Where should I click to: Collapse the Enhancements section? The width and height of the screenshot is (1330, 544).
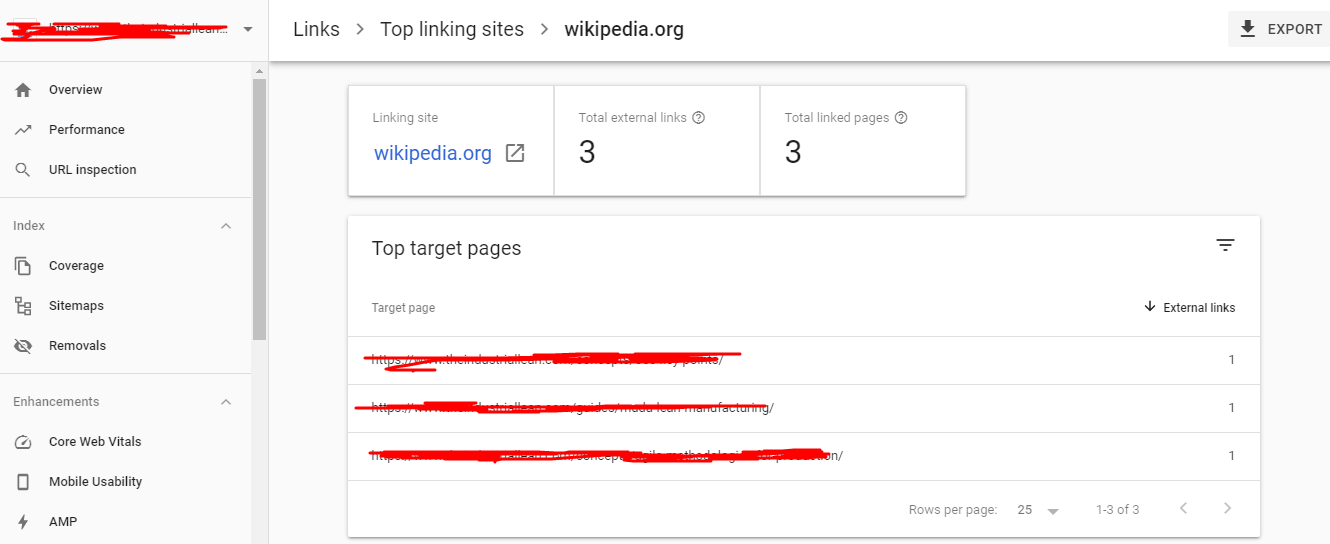(226, 402)
